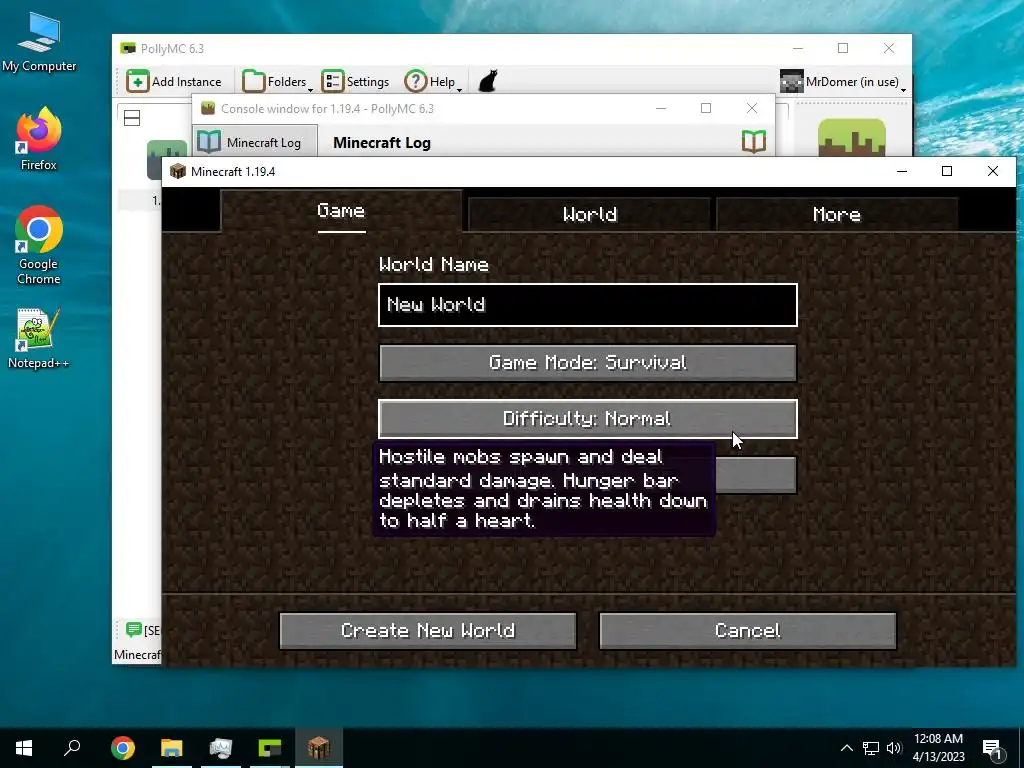Open Chrome from the taskbar
The height and width of the screenshot is (768, 1024).
(x=123, y=748)
